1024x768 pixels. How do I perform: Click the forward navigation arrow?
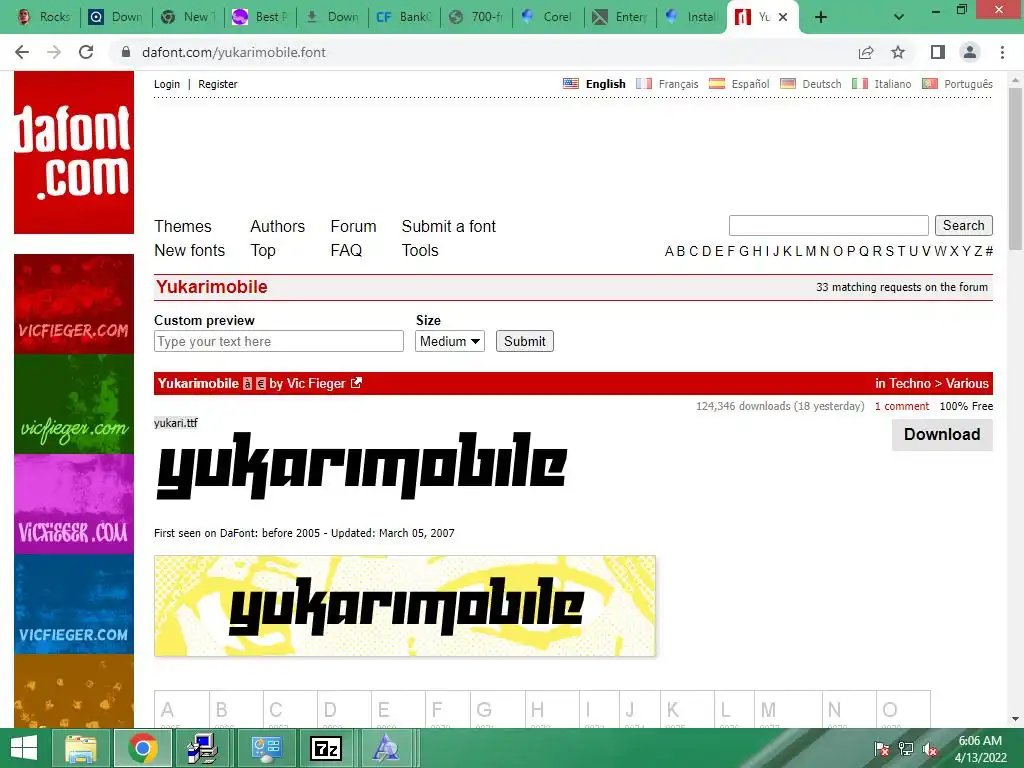(x=54, y=52)
